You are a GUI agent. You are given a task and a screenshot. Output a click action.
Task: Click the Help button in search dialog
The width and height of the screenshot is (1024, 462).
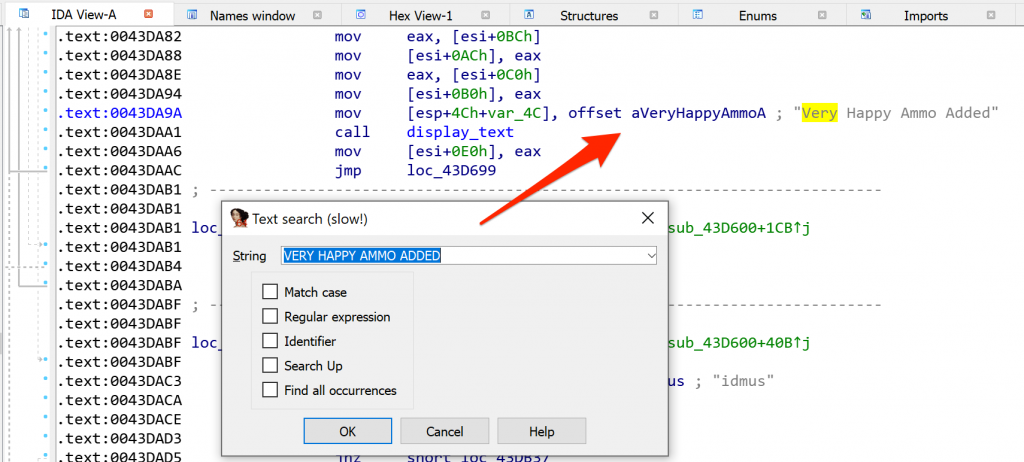[x=541, y=431]
